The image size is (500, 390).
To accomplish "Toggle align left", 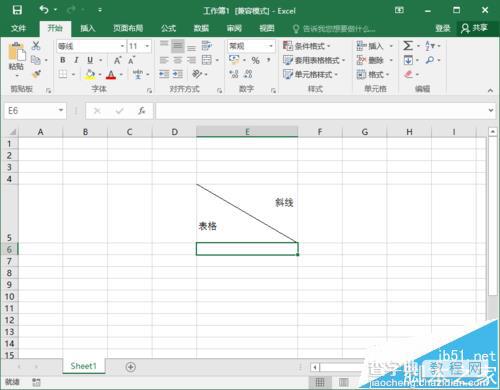I will click(164, 60).
